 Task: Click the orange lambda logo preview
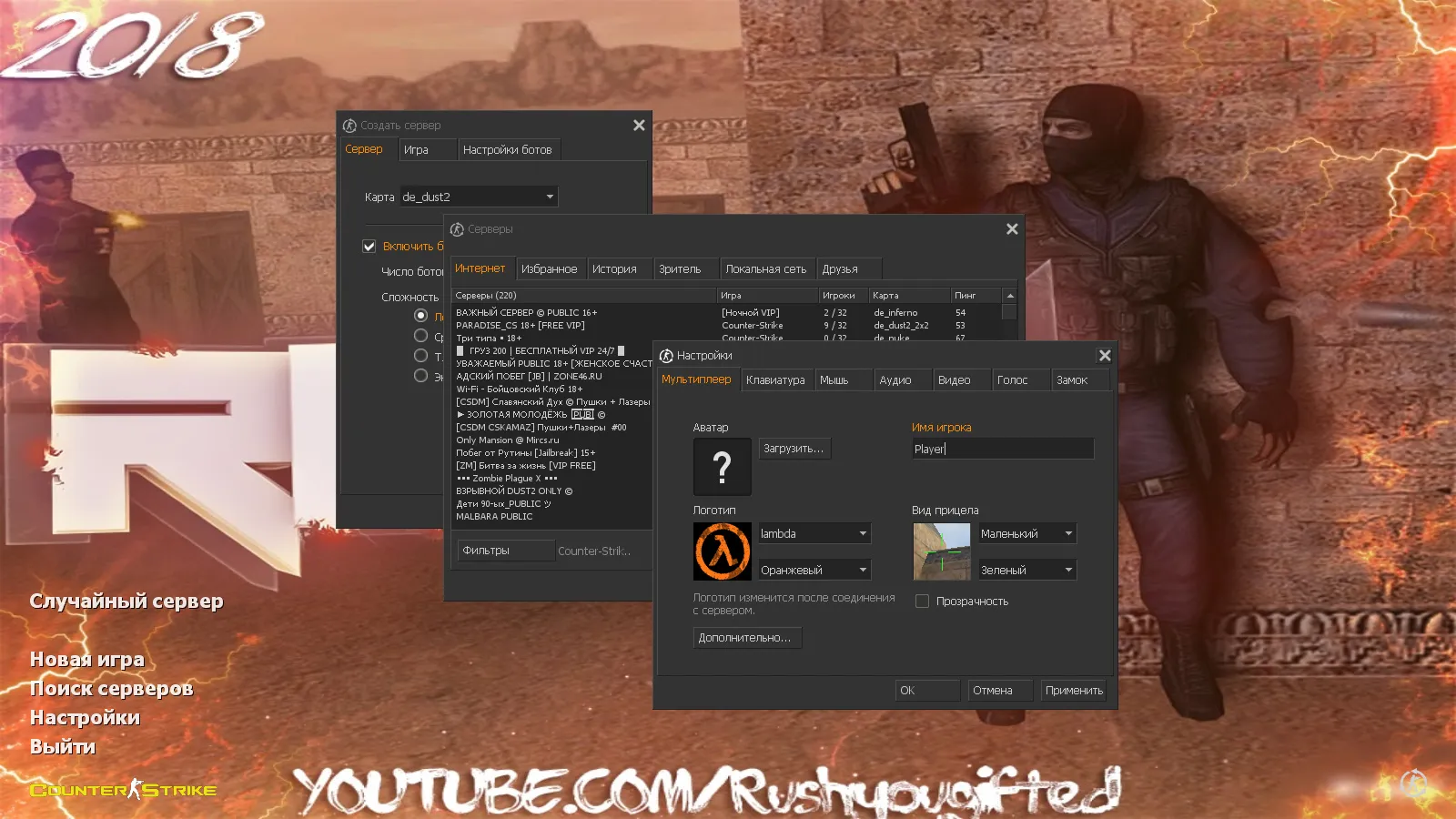coord(722,551)
